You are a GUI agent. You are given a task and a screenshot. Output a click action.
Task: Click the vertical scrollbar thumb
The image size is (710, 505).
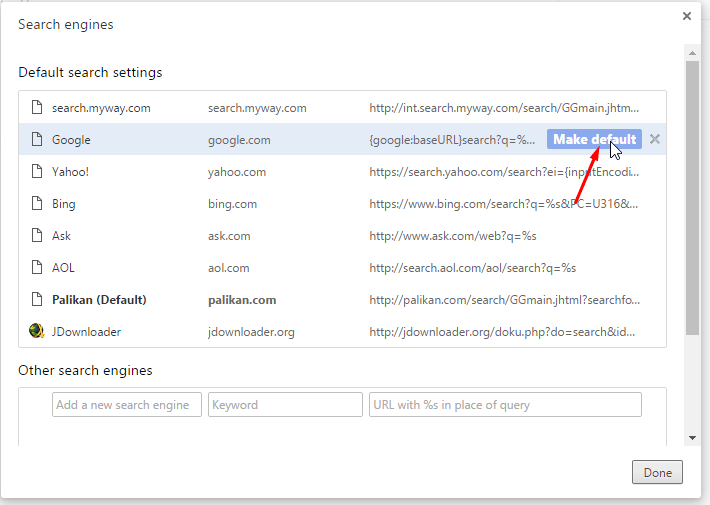click(x=692, y=198)
